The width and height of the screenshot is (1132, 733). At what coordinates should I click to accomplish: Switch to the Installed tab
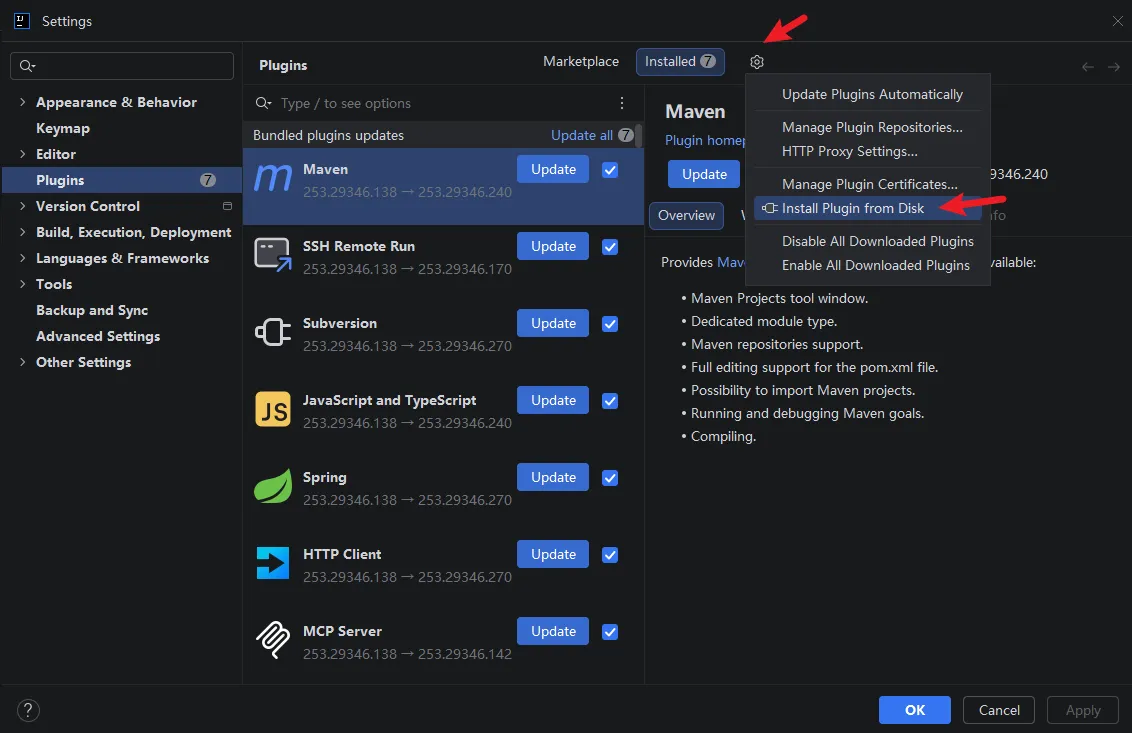(679, 61)
